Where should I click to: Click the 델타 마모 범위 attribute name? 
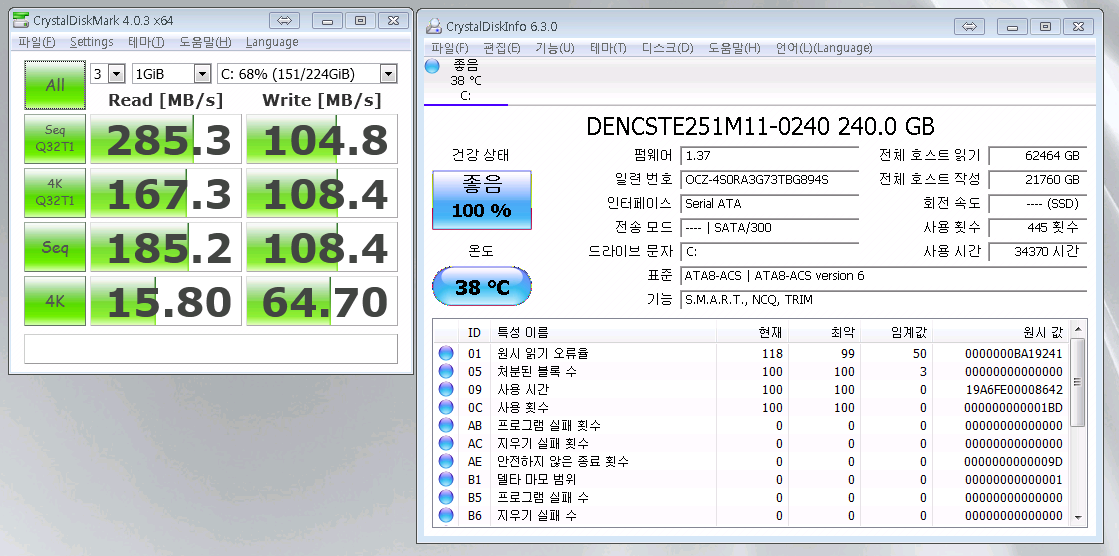[537, 479]
